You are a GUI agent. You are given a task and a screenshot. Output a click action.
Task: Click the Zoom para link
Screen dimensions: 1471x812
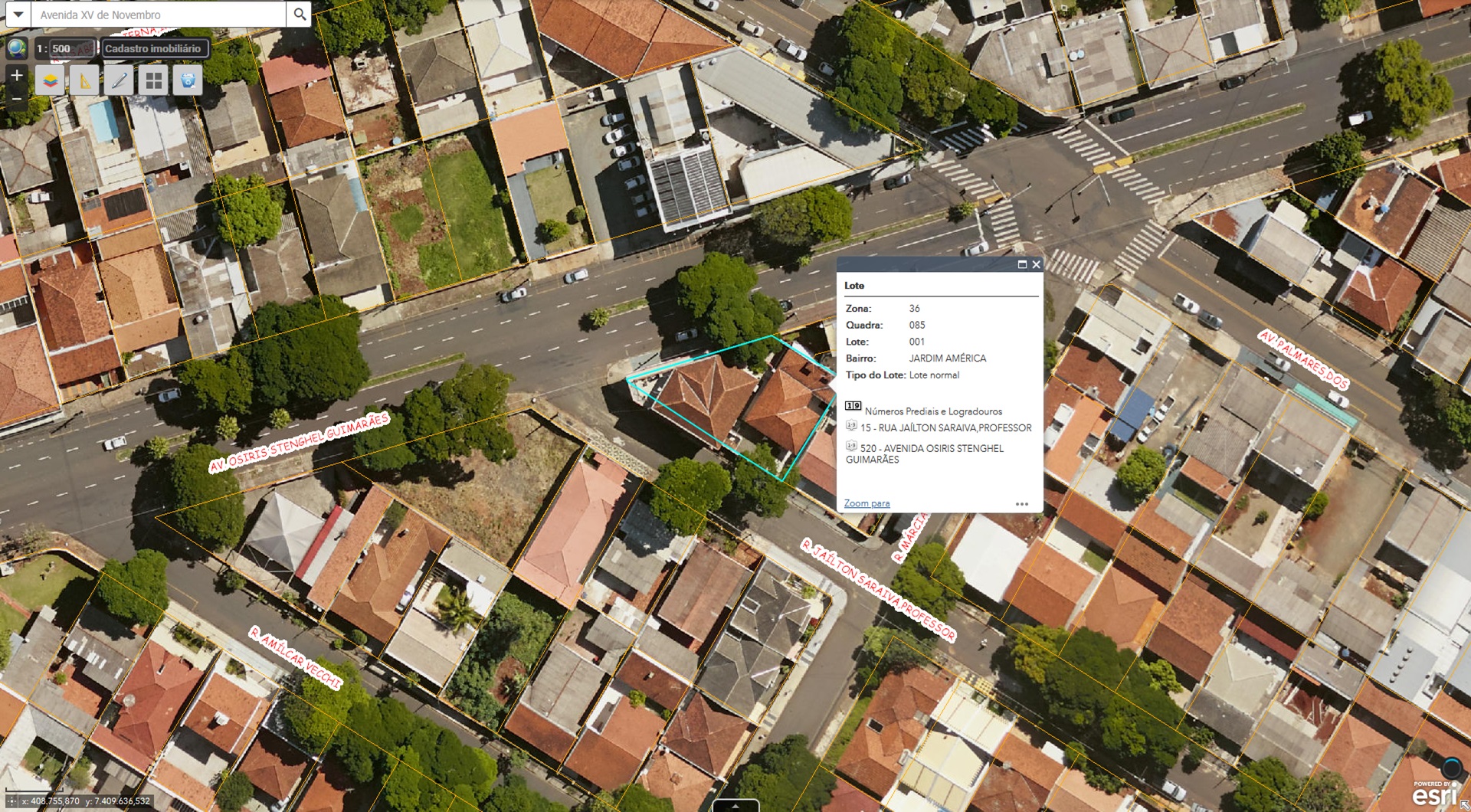point(867,503)
